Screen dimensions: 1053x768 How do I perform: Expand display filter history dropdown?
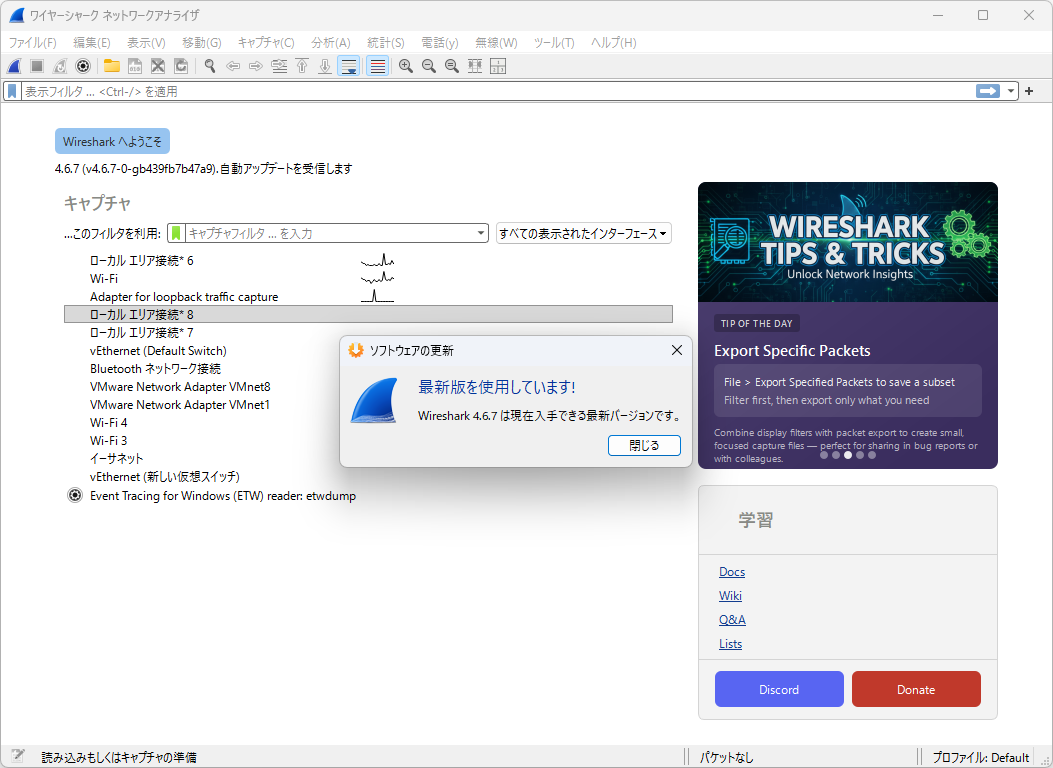(1011, 91)
